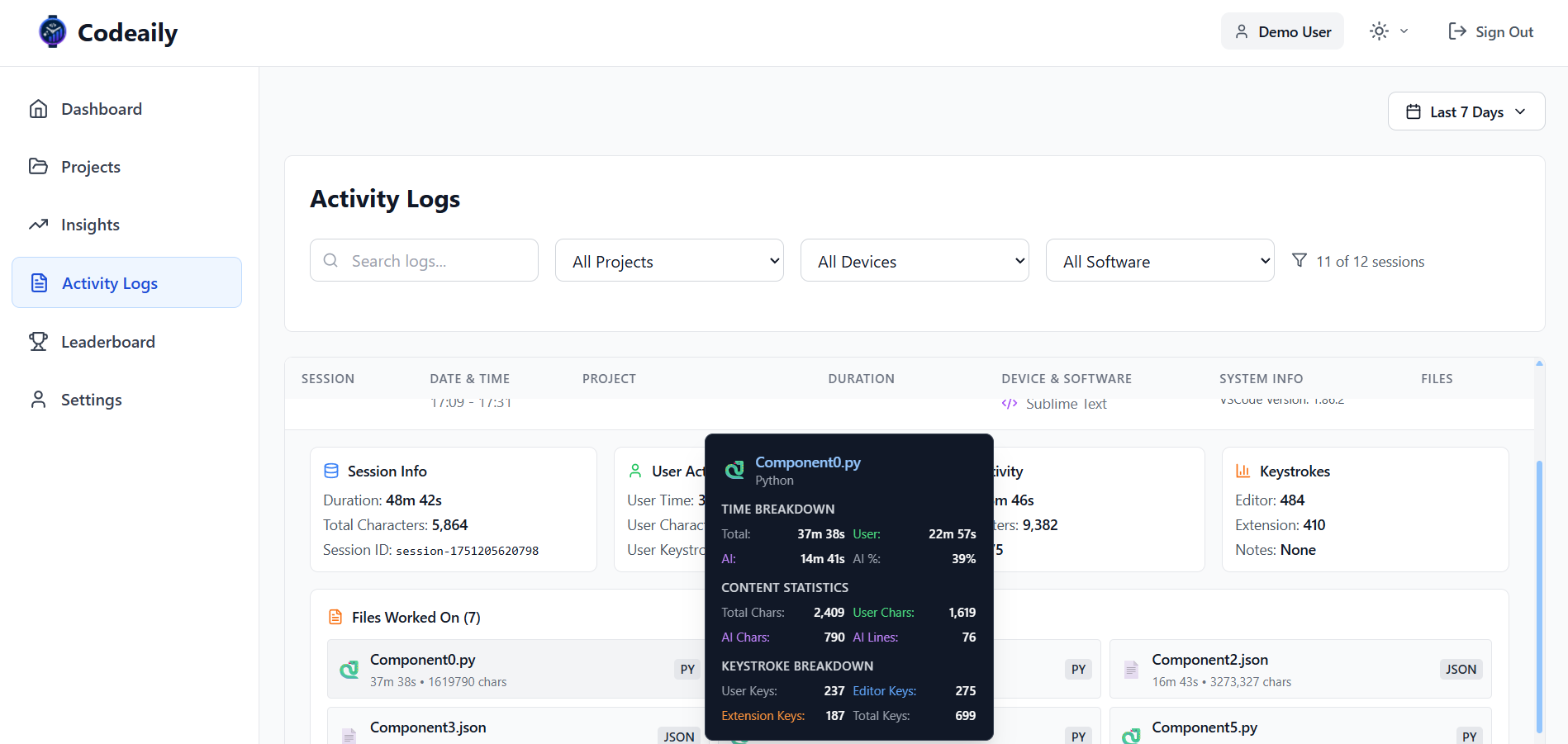Screen dimensions: 1568x744
Task: Click the Keystrokes bar chart icon
Action: pyautogui.click(x=1243, y=471)
